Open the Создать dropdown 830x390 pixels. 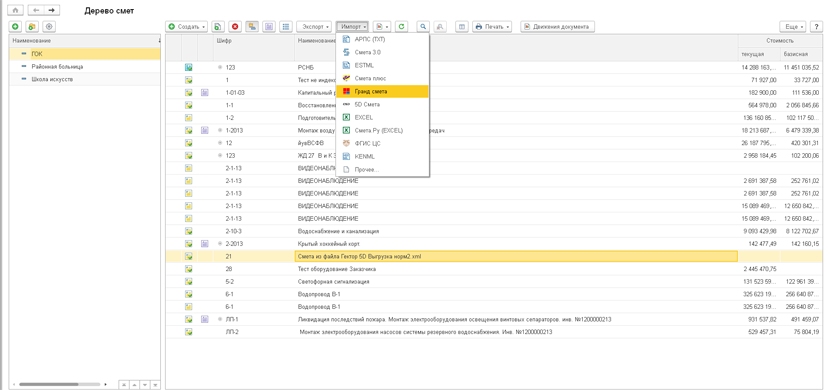pos(187,26)
